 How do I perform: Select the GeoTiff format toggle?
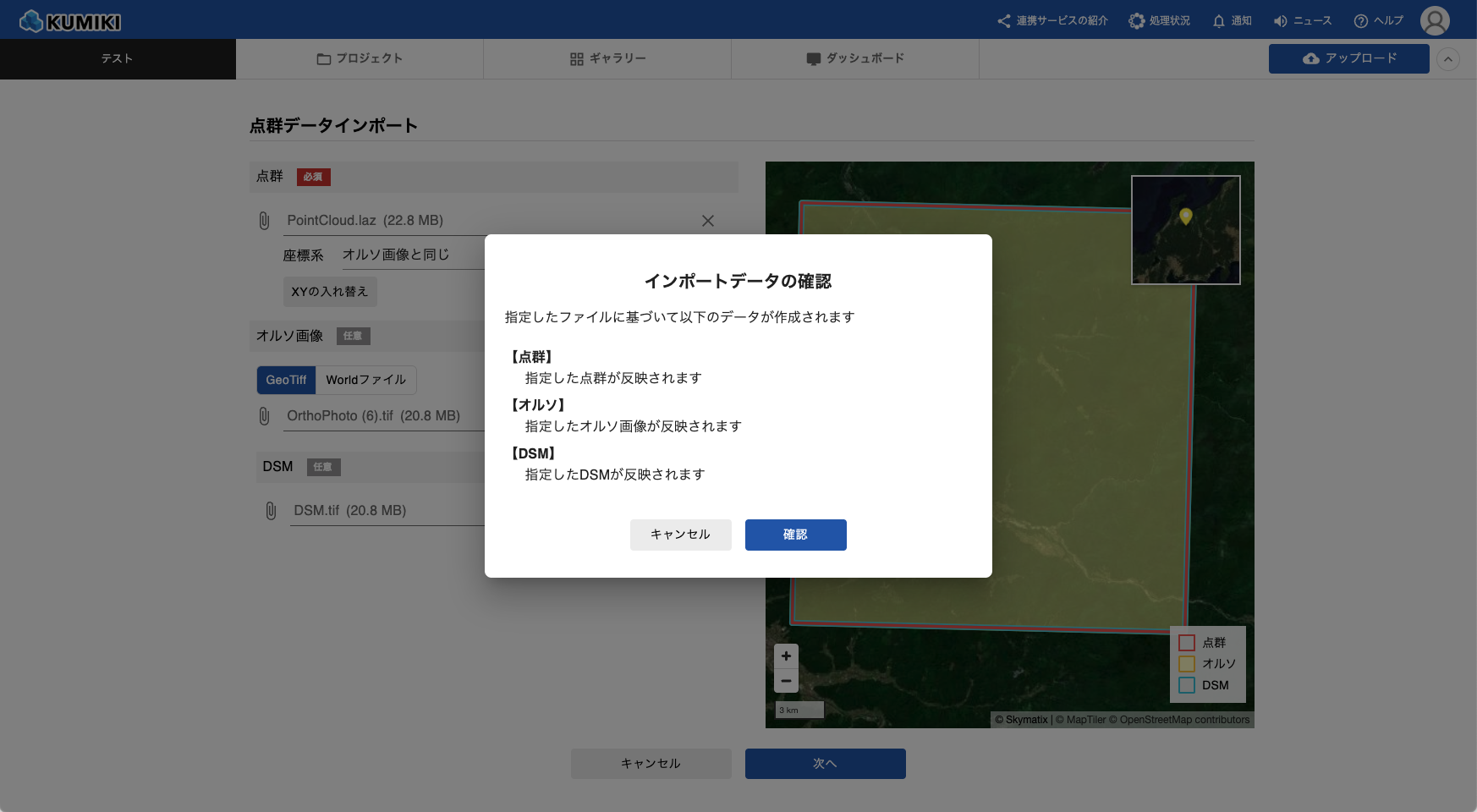286,380
